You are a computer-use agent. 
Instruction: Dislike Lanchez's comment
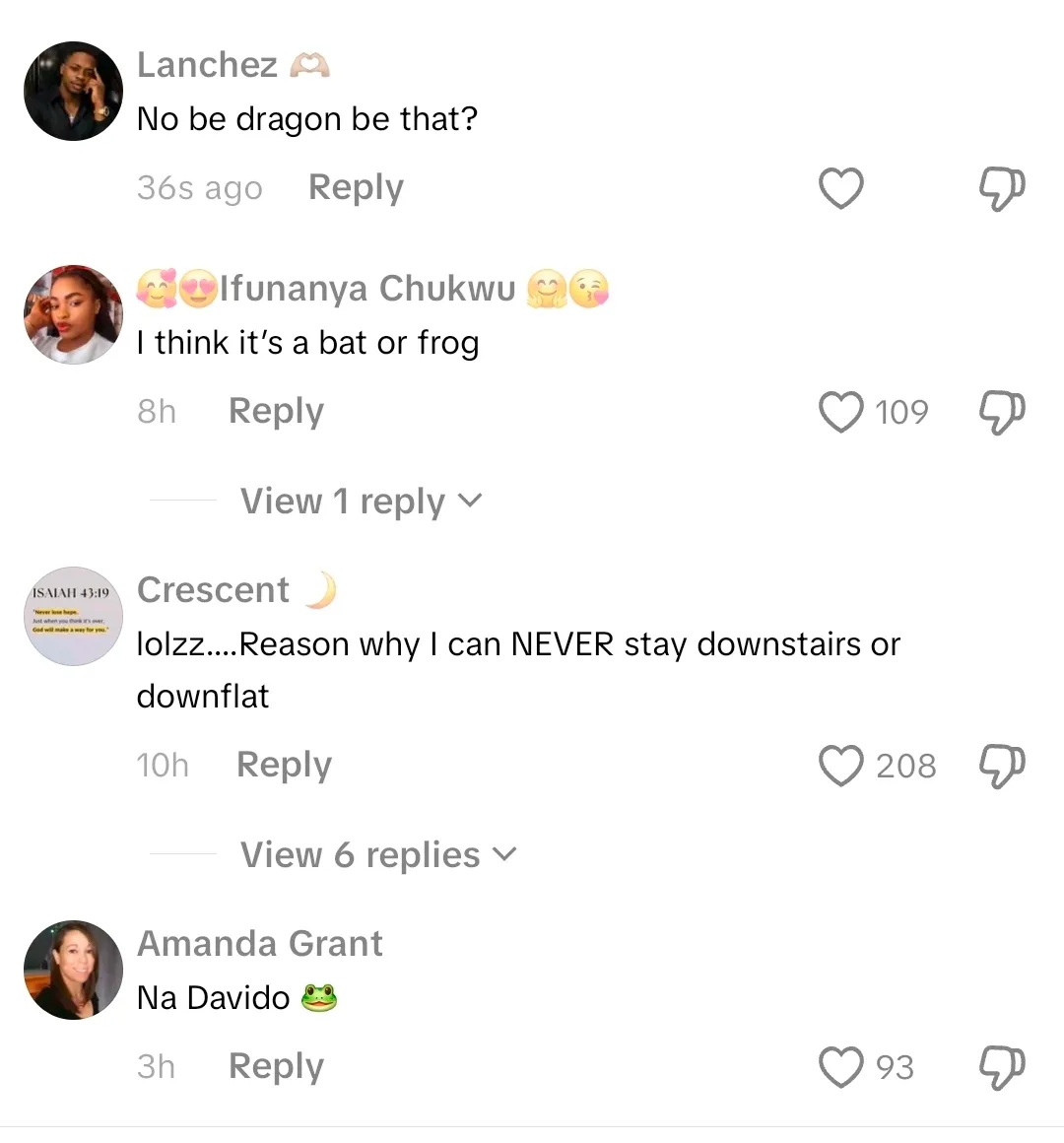click(x=1002, y=188)
